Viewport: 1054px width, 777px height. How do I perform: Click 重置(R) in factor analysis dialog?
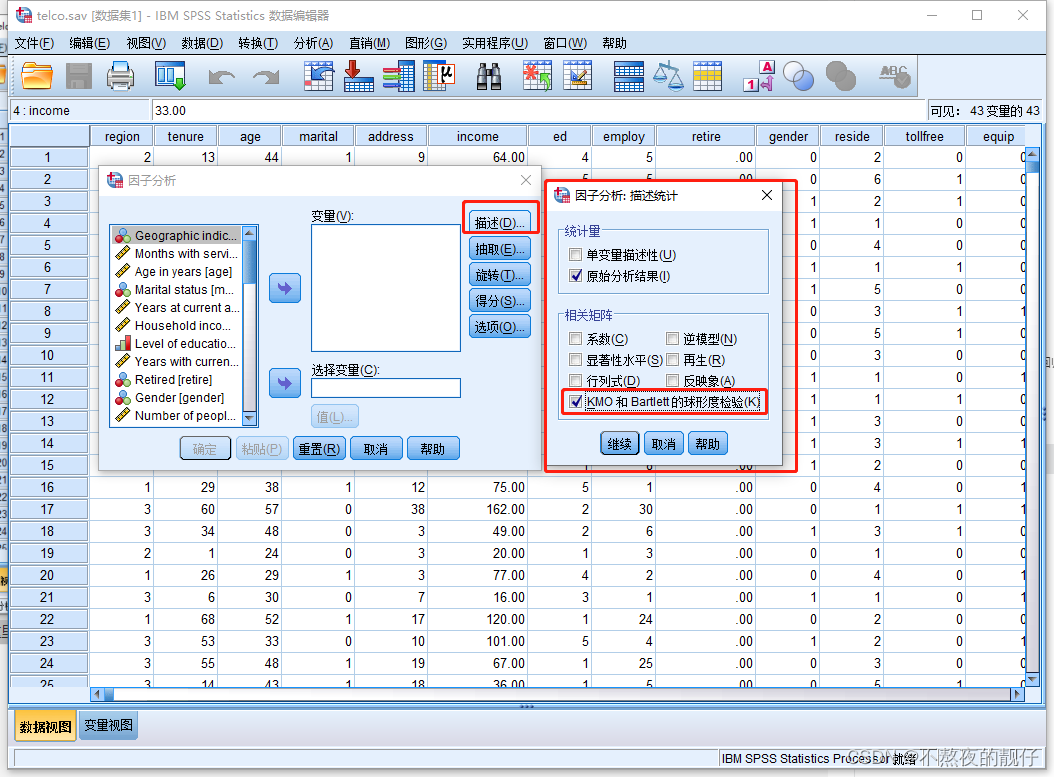319,448
